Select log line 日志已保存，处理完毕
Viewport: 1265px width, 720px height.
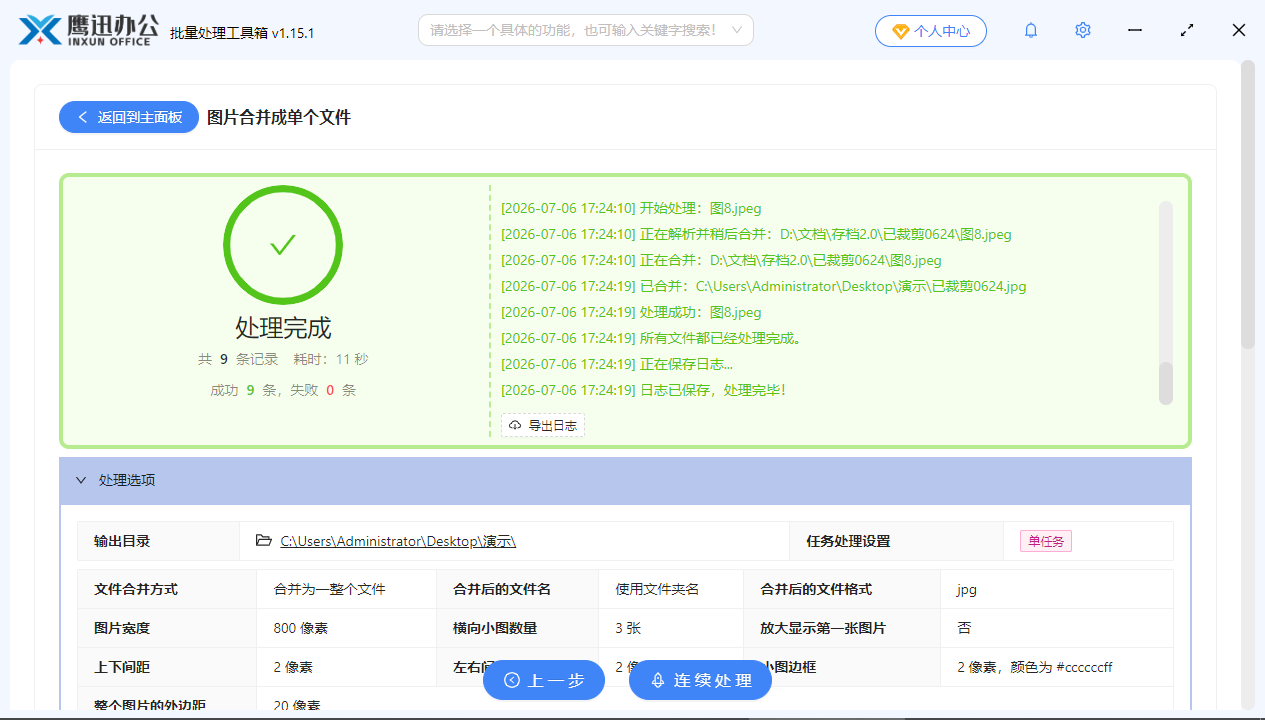[x=643, y=391]
